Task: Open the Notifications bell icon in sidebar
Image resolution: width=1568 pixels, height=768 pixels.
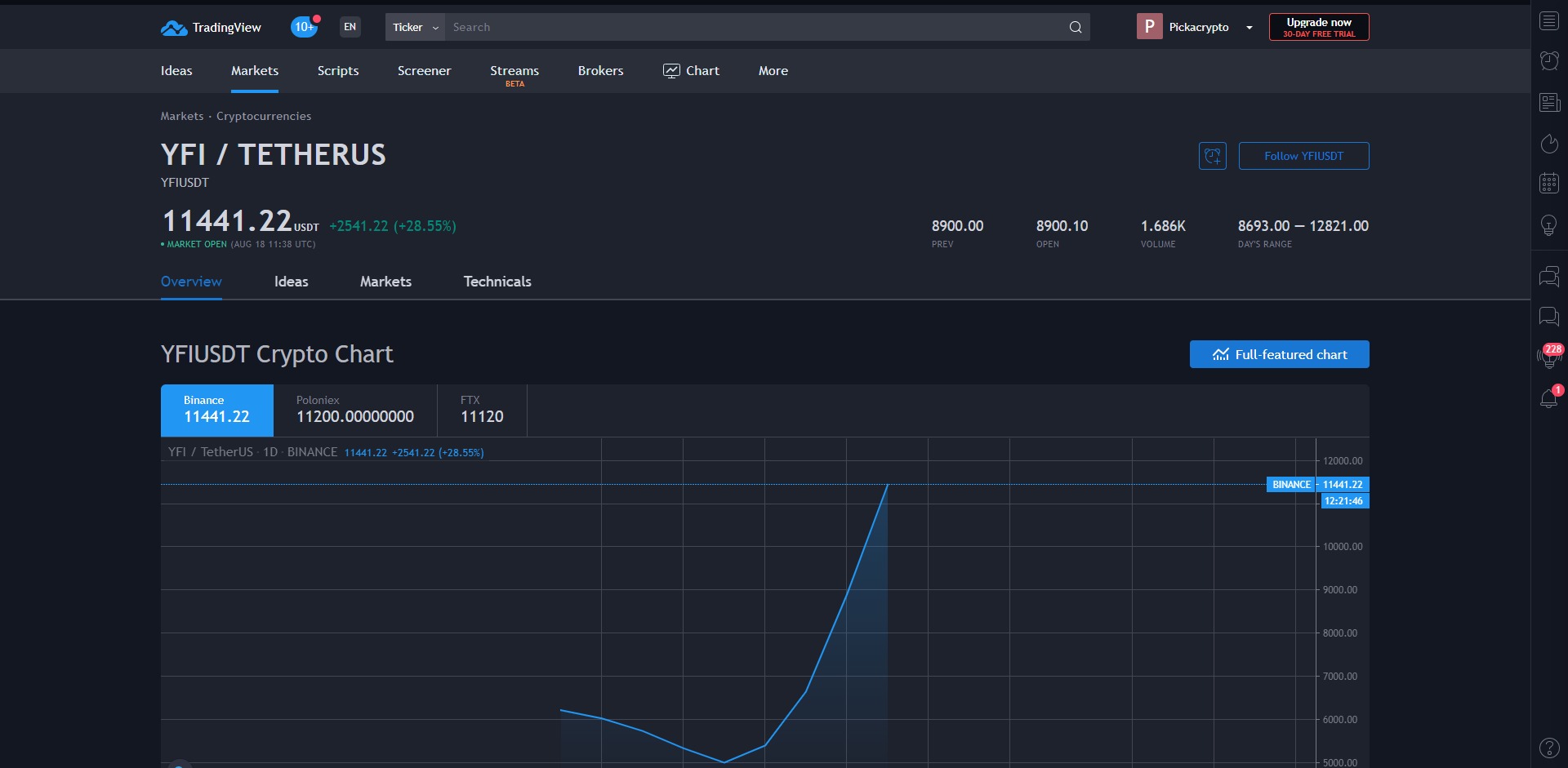Action: click(x=1549, y=397)
